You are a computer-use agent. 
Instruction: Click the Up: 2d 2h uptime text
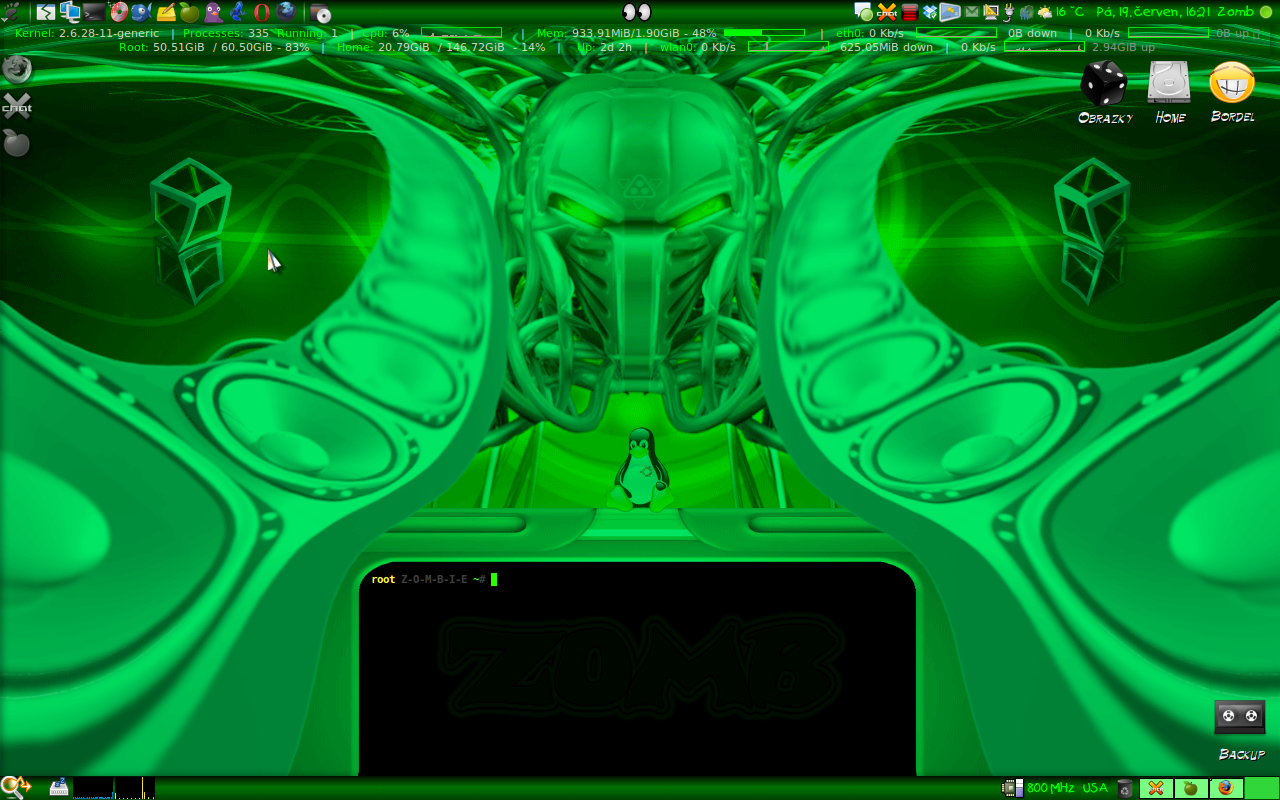604,48
